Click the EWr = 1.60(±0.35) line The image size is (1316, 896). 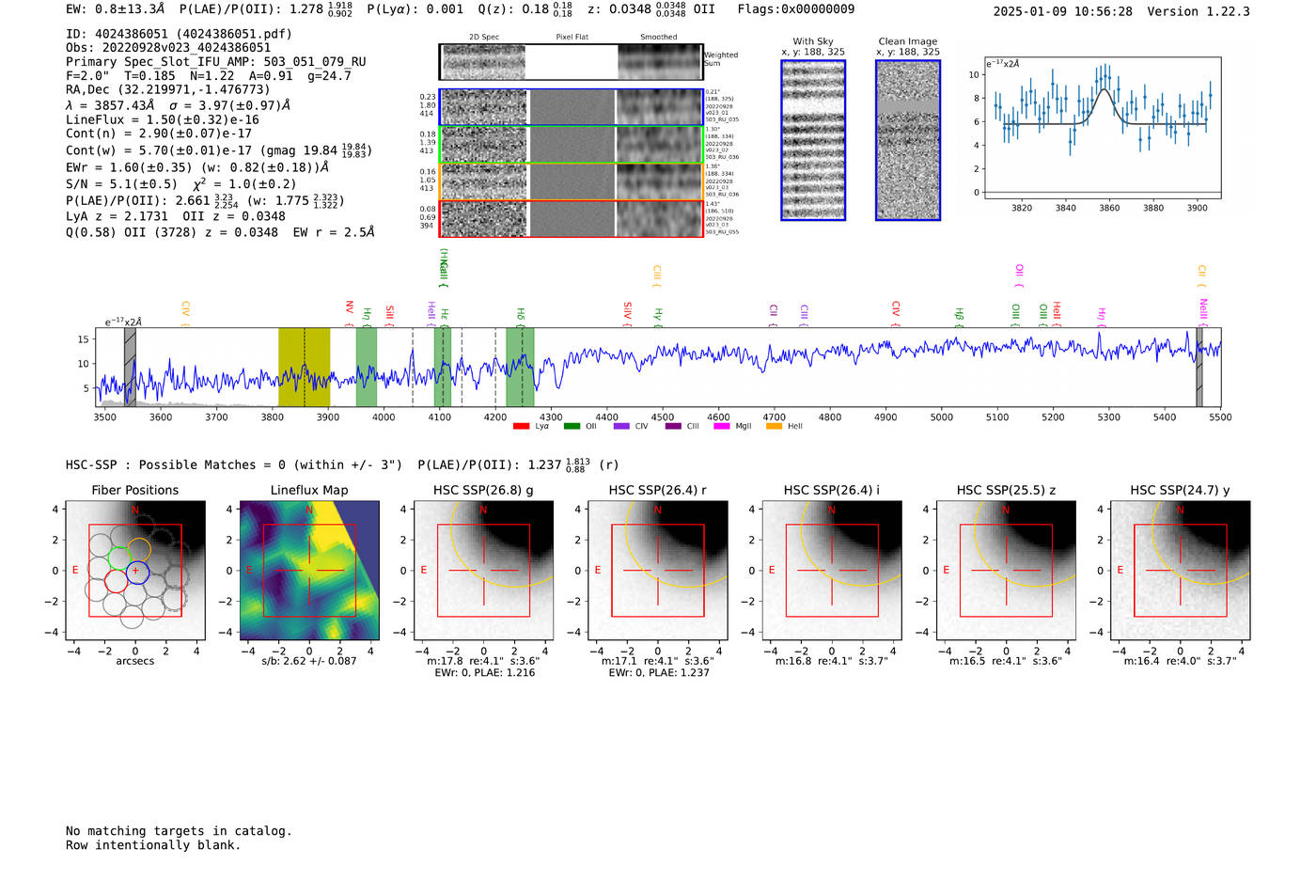pyautogui.click(x=197, y=168)
